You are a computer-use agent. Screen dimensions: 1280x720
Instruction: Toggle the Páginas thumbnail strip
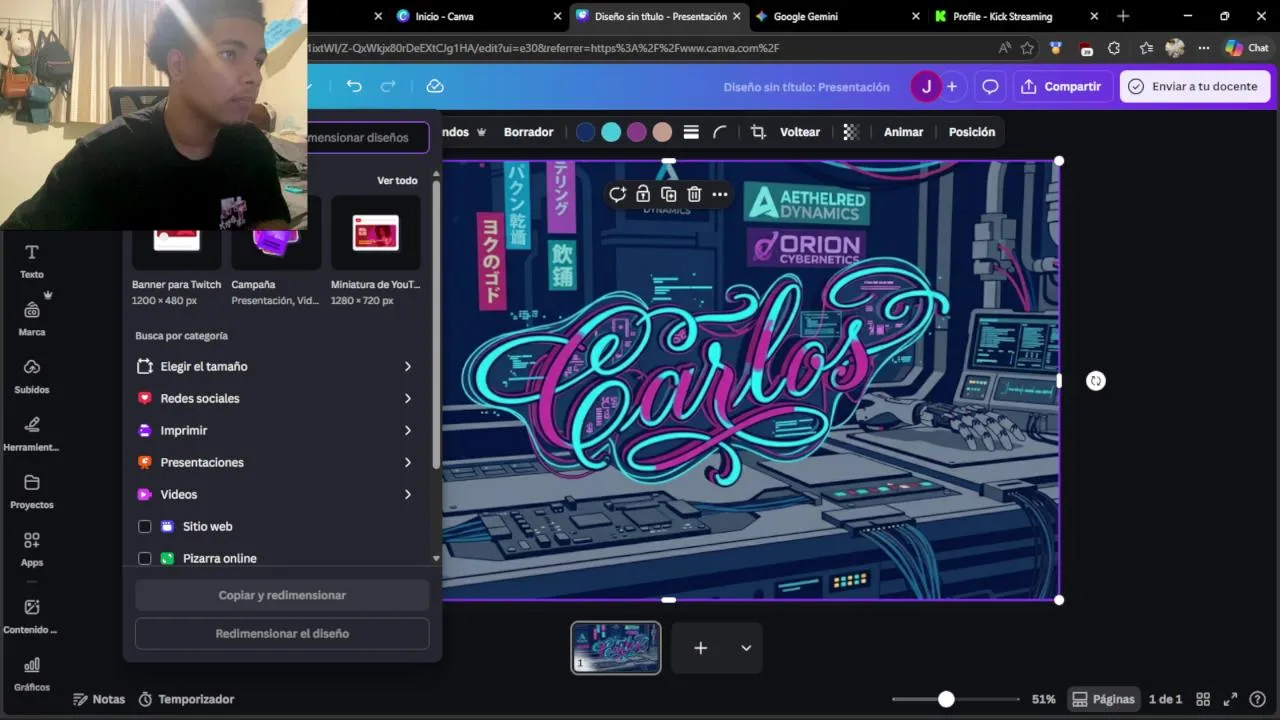1104,699
